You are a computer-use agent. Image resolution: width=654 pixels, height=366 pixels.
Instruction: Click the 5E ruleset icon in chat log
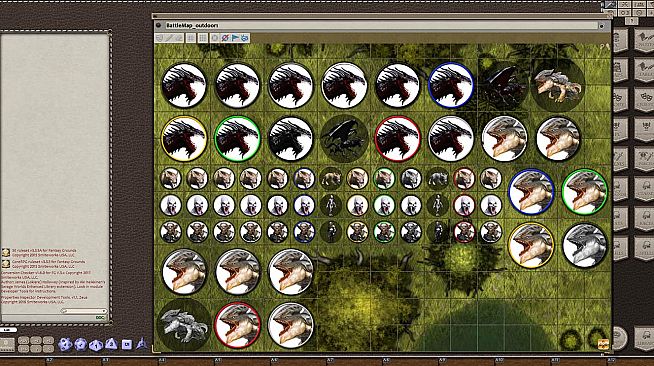(6, 253)
